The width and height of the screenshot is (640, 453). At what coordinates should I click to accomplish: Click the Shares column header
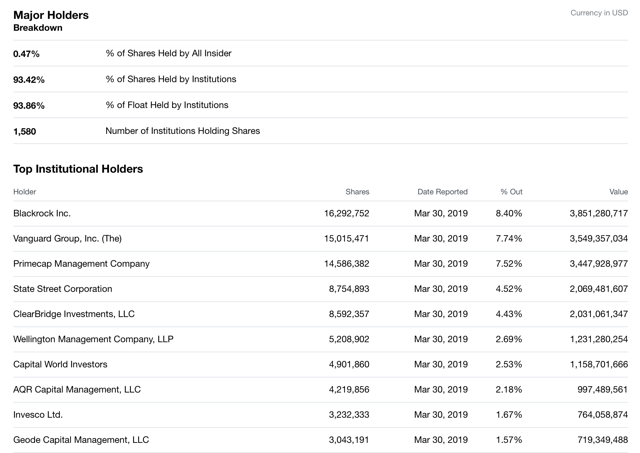(357, 192)
